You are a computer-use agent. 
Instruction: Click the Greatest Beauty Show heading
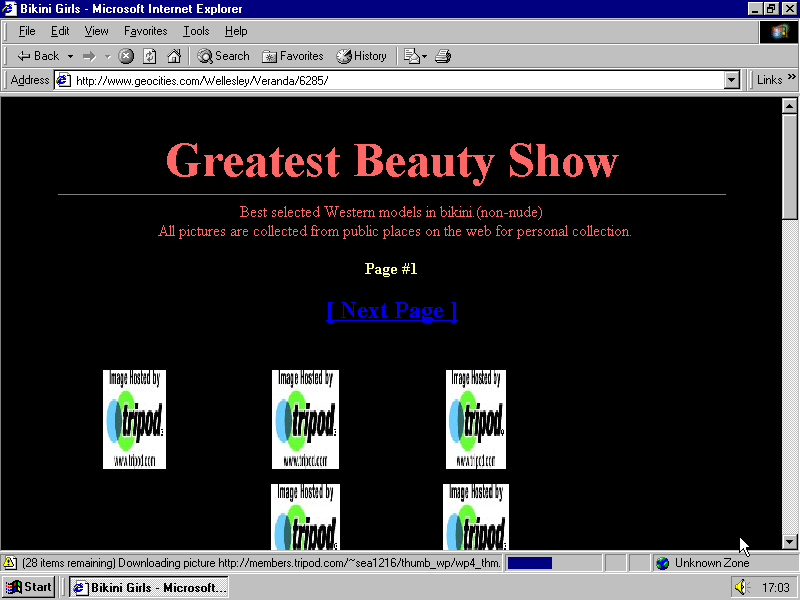tap(392, 161)
